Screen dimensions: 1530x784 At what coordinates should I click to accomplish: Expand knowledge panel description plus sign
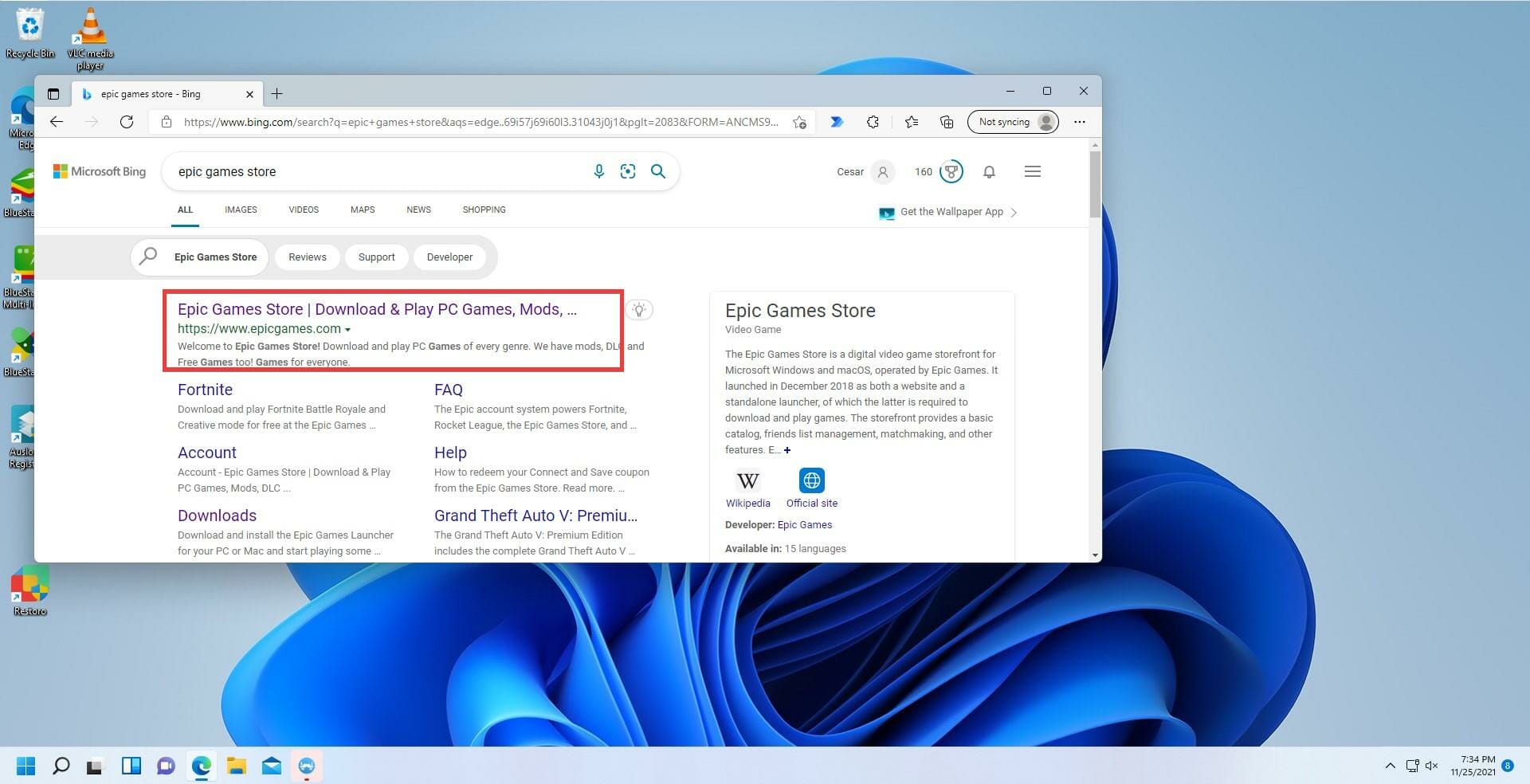click(787, 450)
